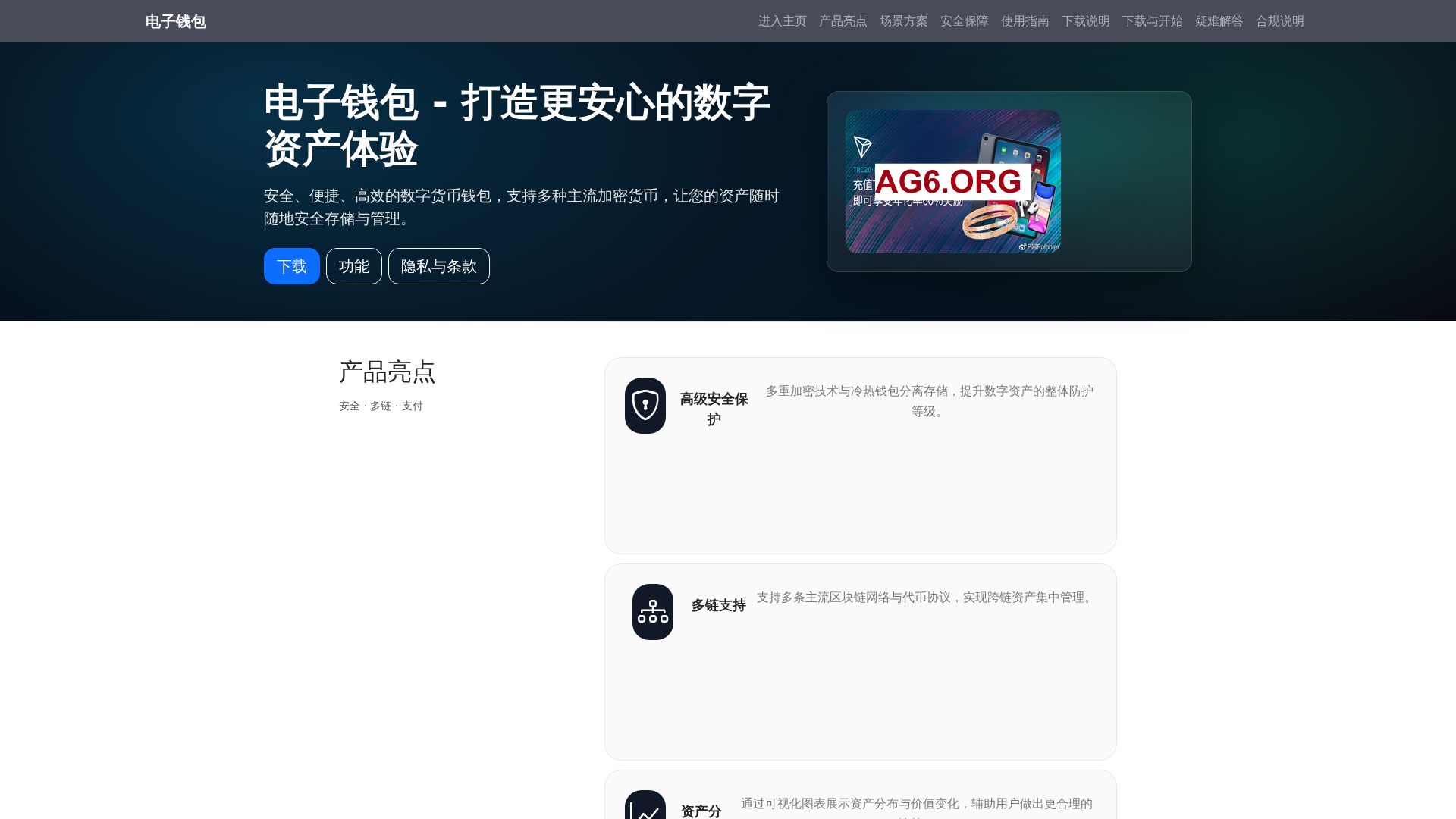This screenshot has height=819, width=1456.
Task: Select 场景方案 in the top navigation
Action: pos(903,21)
